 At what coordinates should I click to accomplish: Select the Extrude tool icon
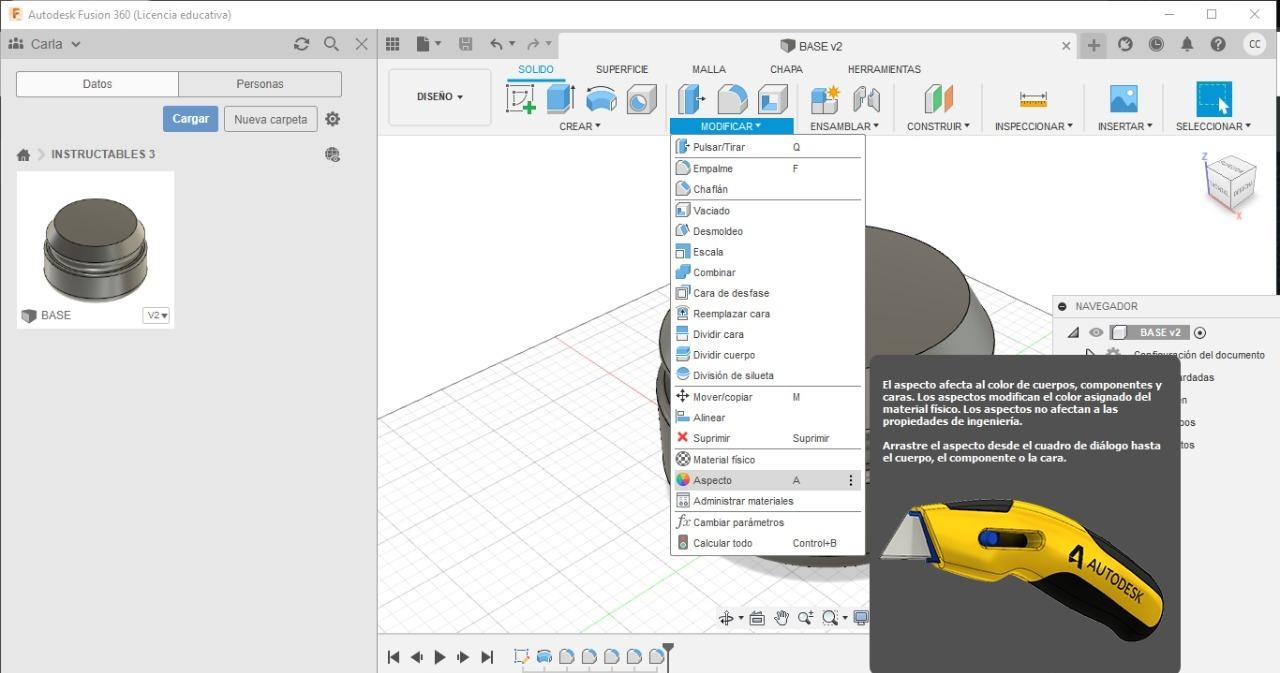point(560,99)
